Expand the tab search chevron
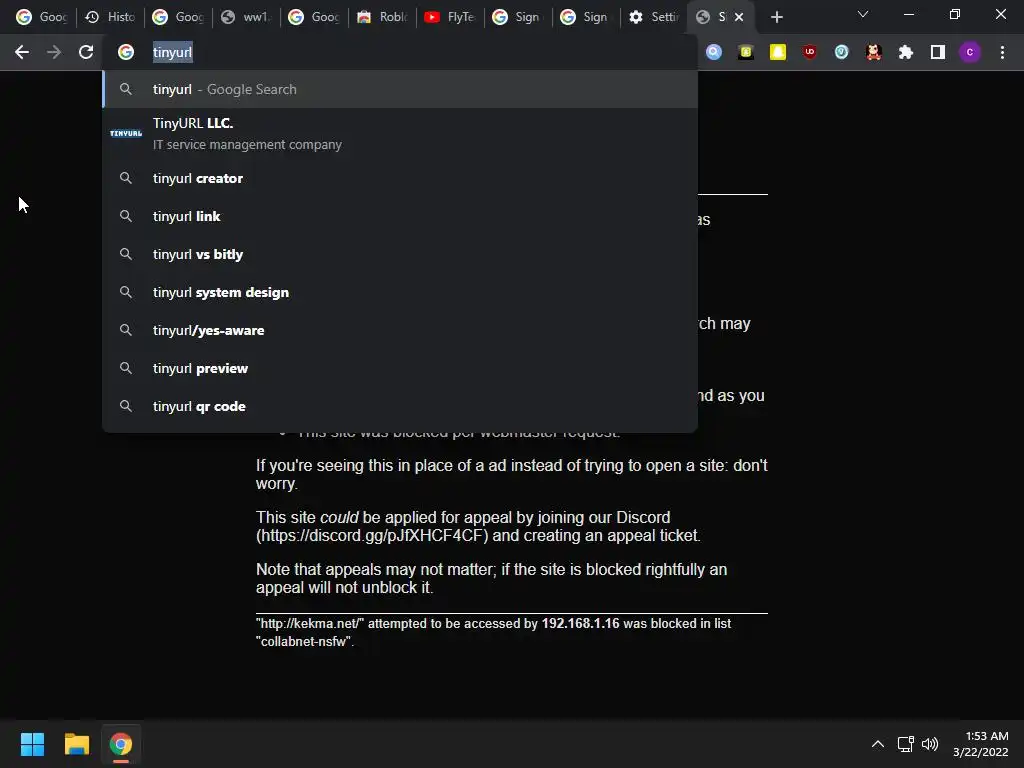 click(x=863, y=14)
